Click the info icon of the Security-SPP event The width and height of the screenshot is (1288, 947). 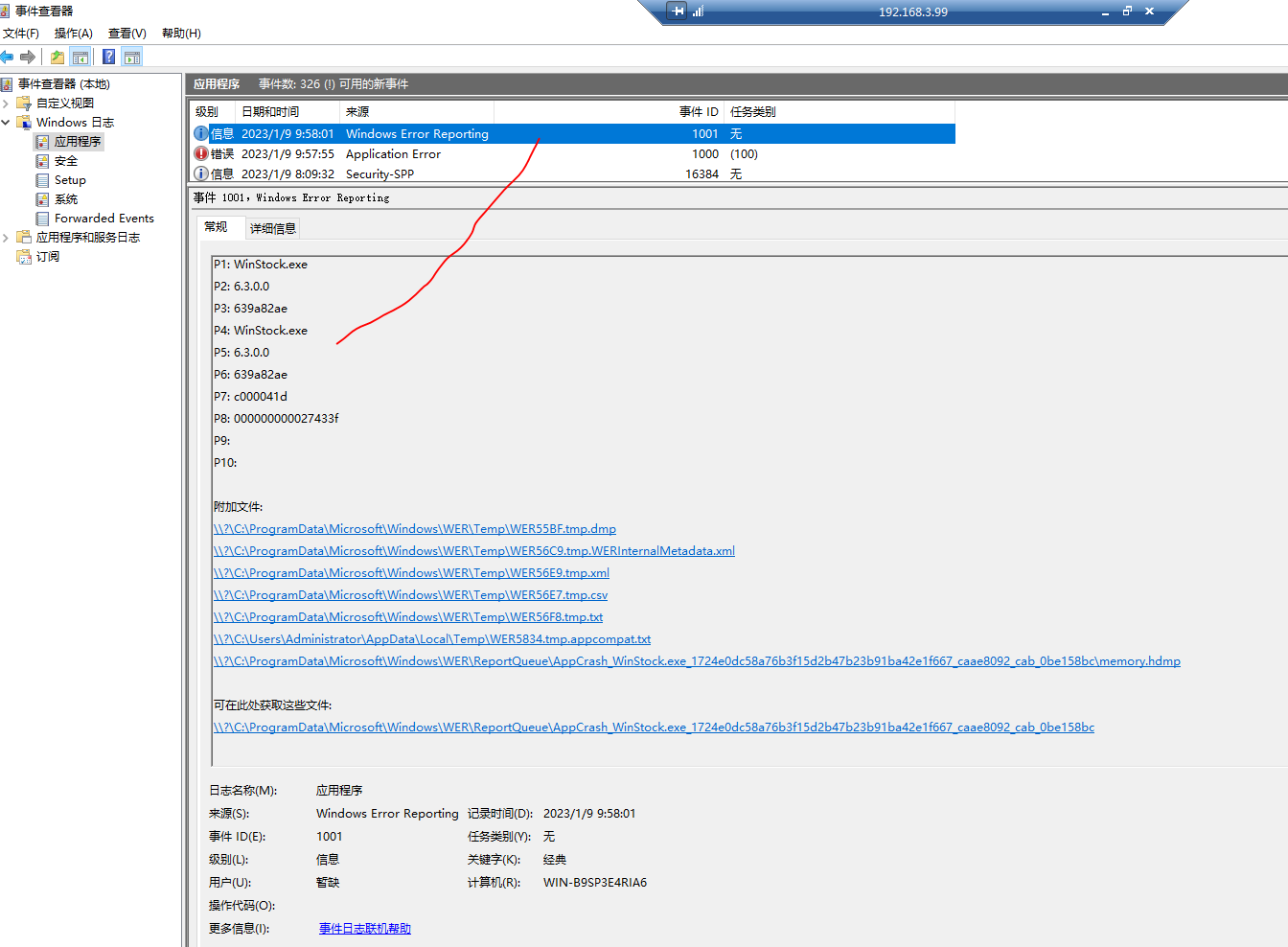[201, 173]
